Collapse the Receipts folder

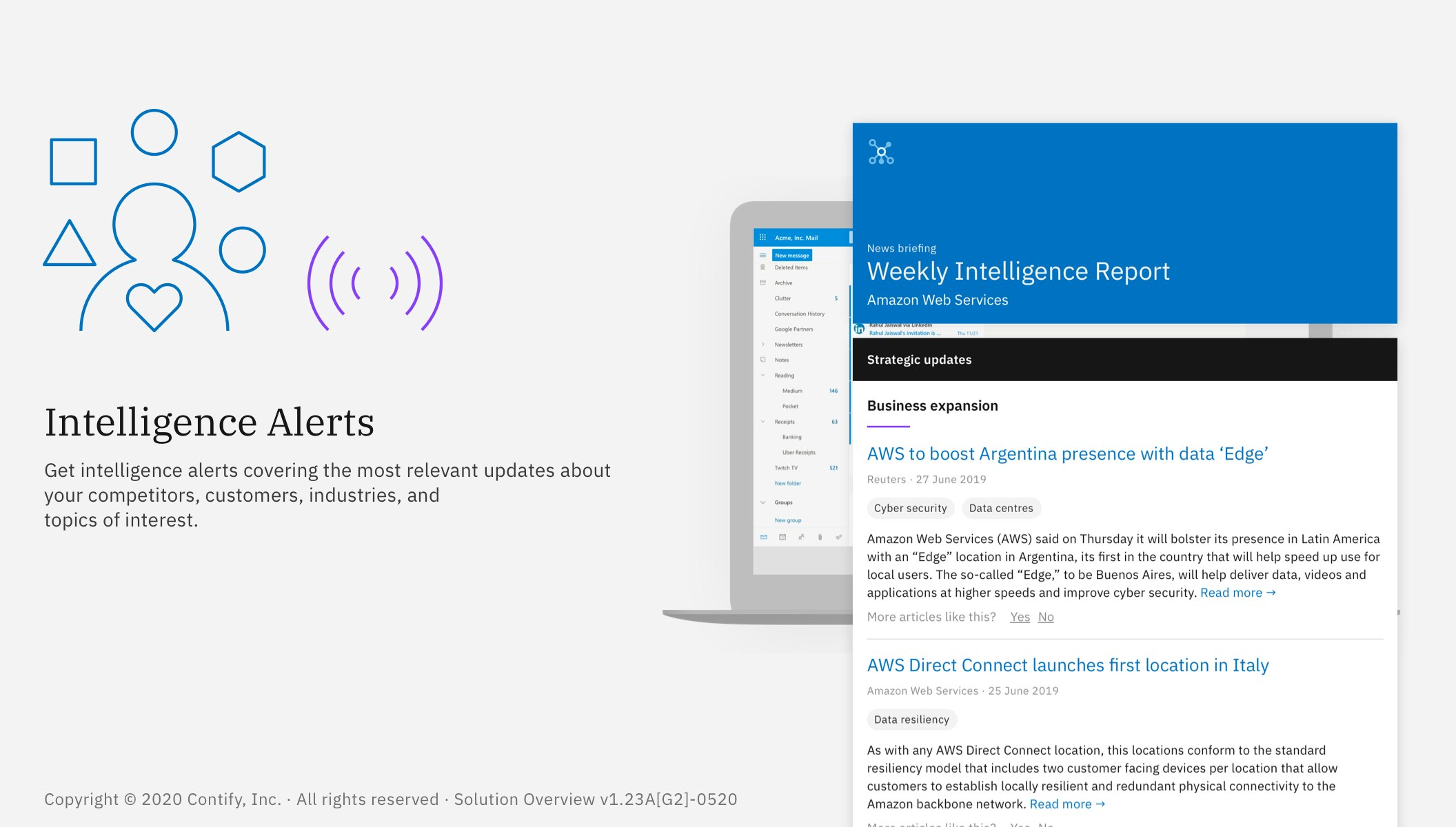(x=762, y=422)
